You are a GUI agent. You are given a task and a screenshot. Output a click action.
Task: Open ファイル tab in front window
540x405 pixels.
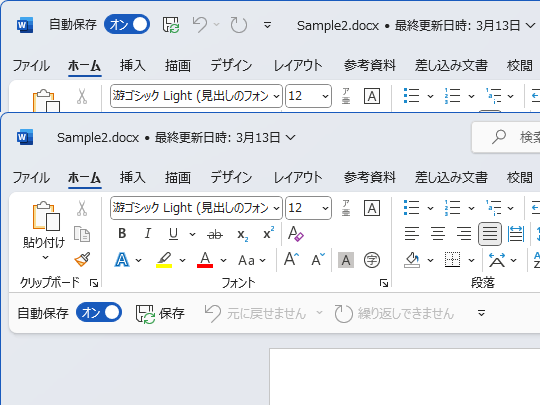pyautogui.click(x=31, y=178)
